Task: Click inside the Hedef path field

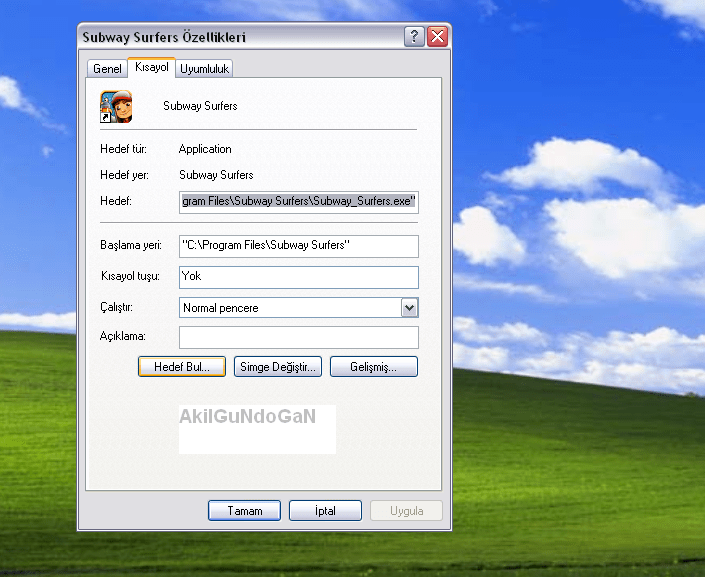Action: [298, 202]
